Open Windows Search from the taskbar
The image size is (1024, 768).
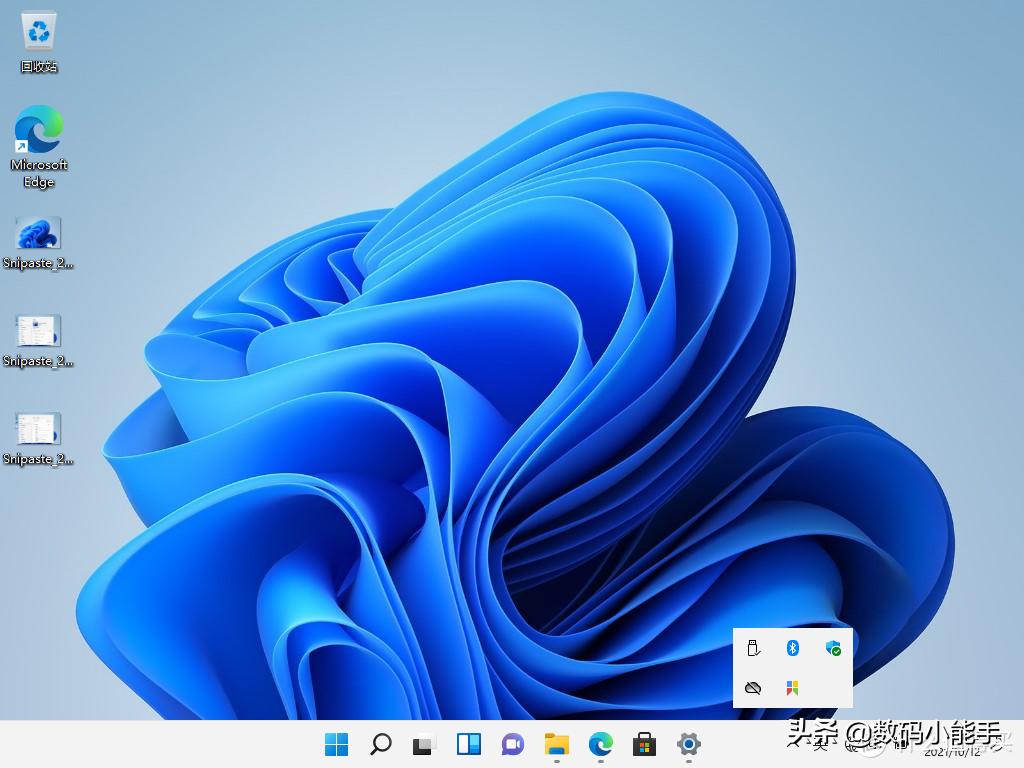(x=380, y=744)
